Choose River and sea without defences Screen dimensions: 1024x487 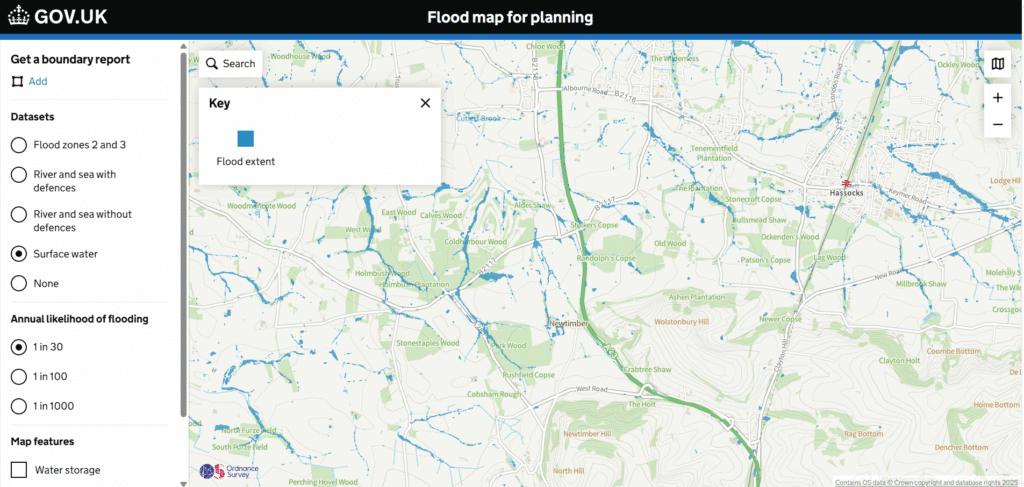point(19,215)
